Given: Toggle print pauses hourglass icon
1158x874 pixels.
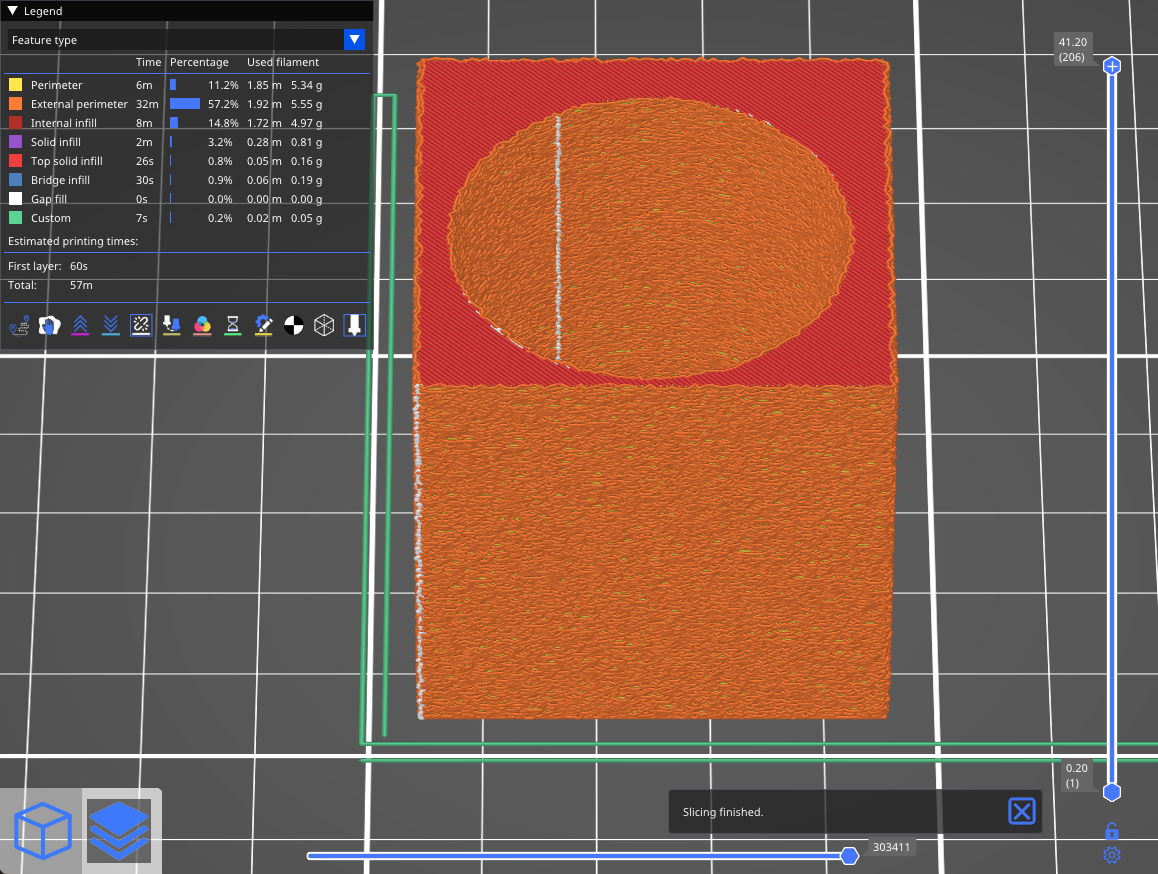Looking at the screenshot, I should [232, 325].
